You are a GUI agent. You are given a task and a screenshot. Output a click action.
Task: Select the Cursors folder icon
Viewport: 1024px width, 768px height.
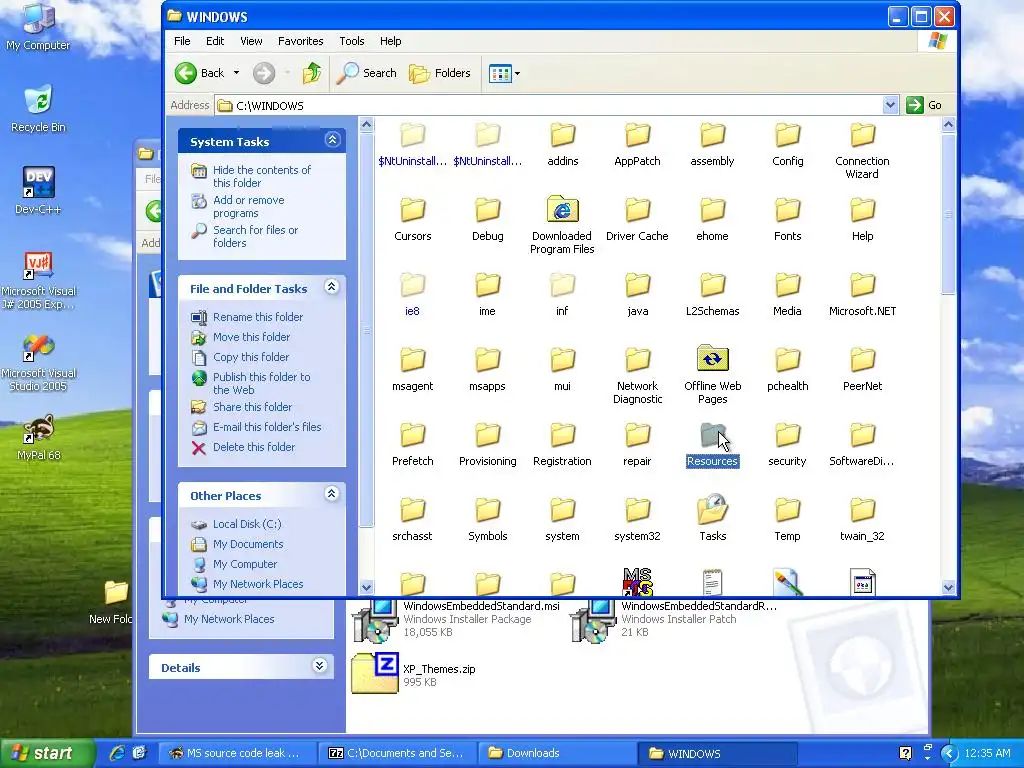click(x=413, y=210)
